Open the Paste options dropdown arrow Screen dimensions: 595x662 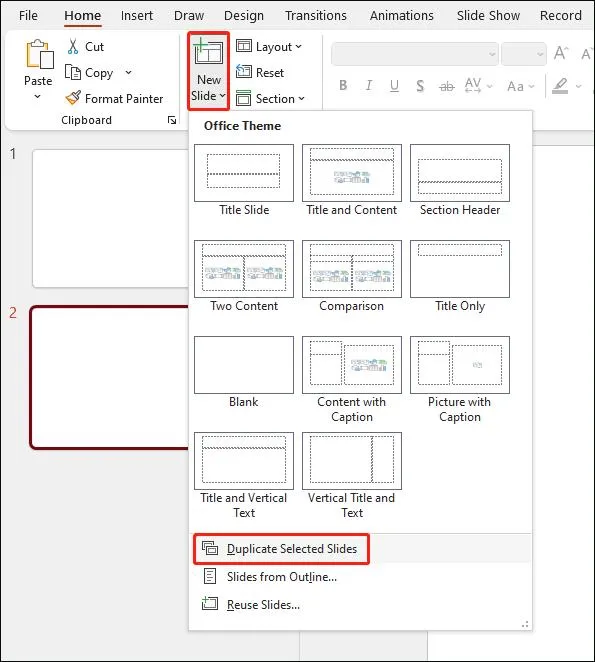pyautogui.click(x=38, y=97)
